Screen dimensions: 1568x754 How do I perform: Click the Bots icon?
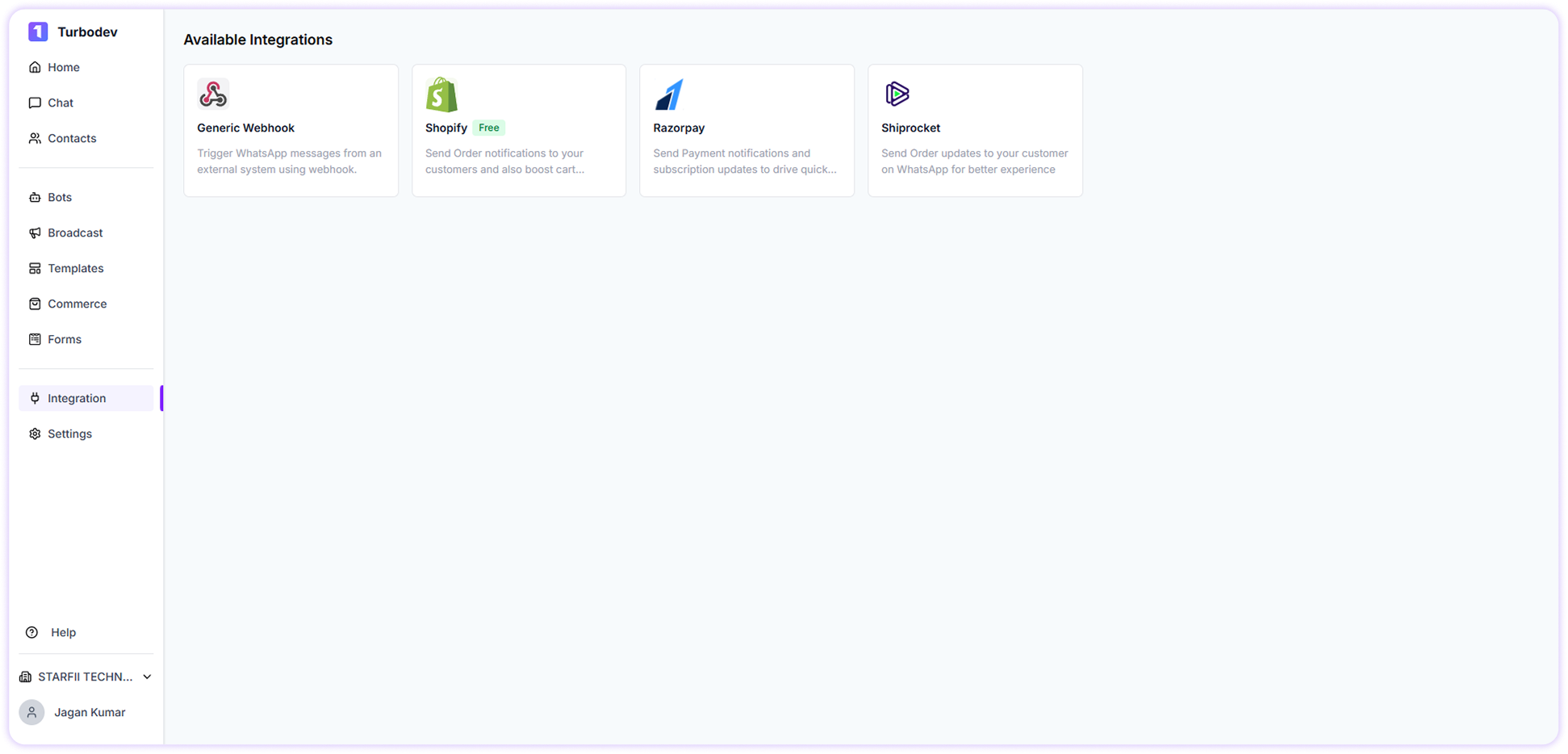coord(34,197)
